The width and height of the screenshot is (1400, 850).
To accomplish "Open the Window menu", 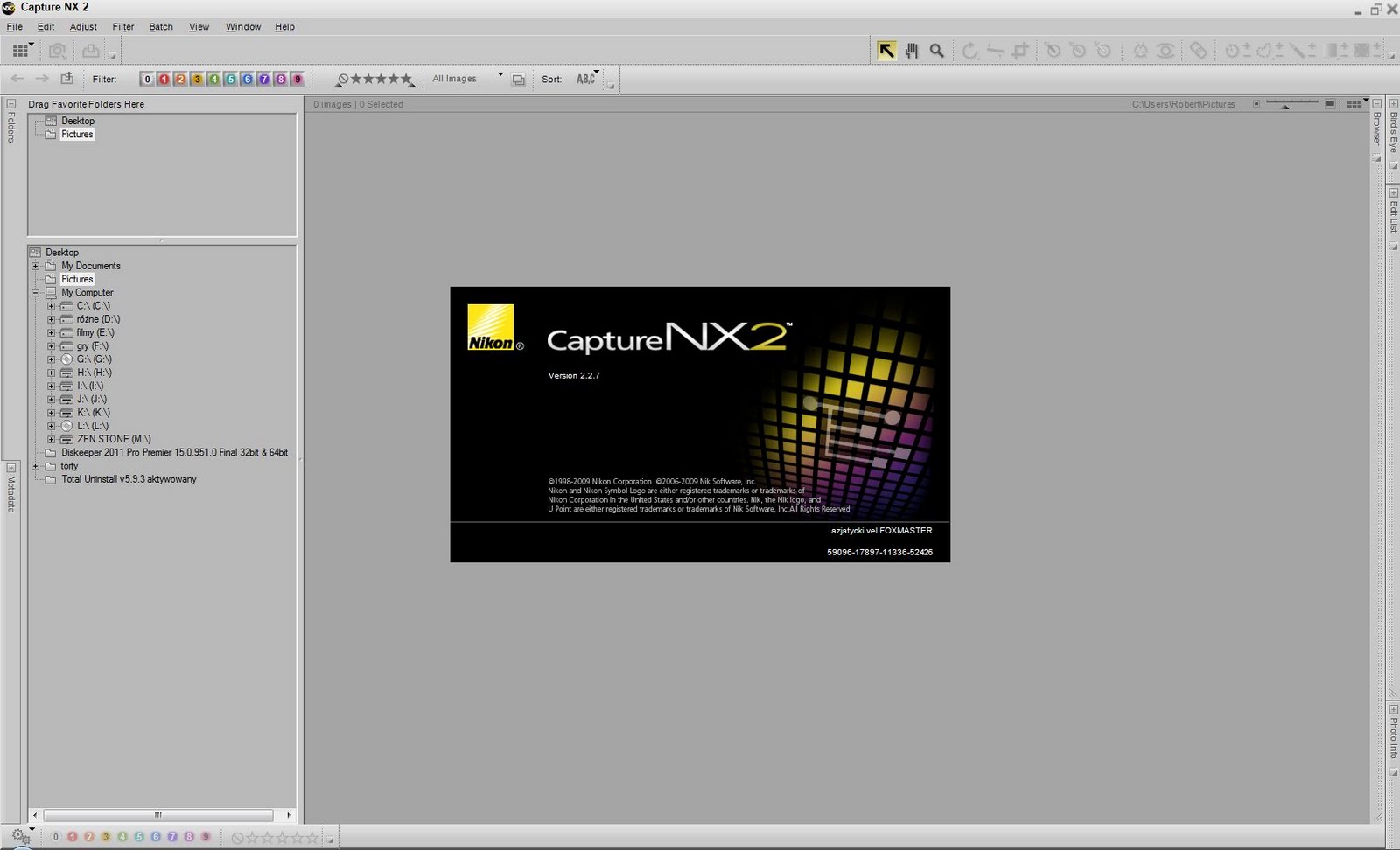I will coord(243,27).
